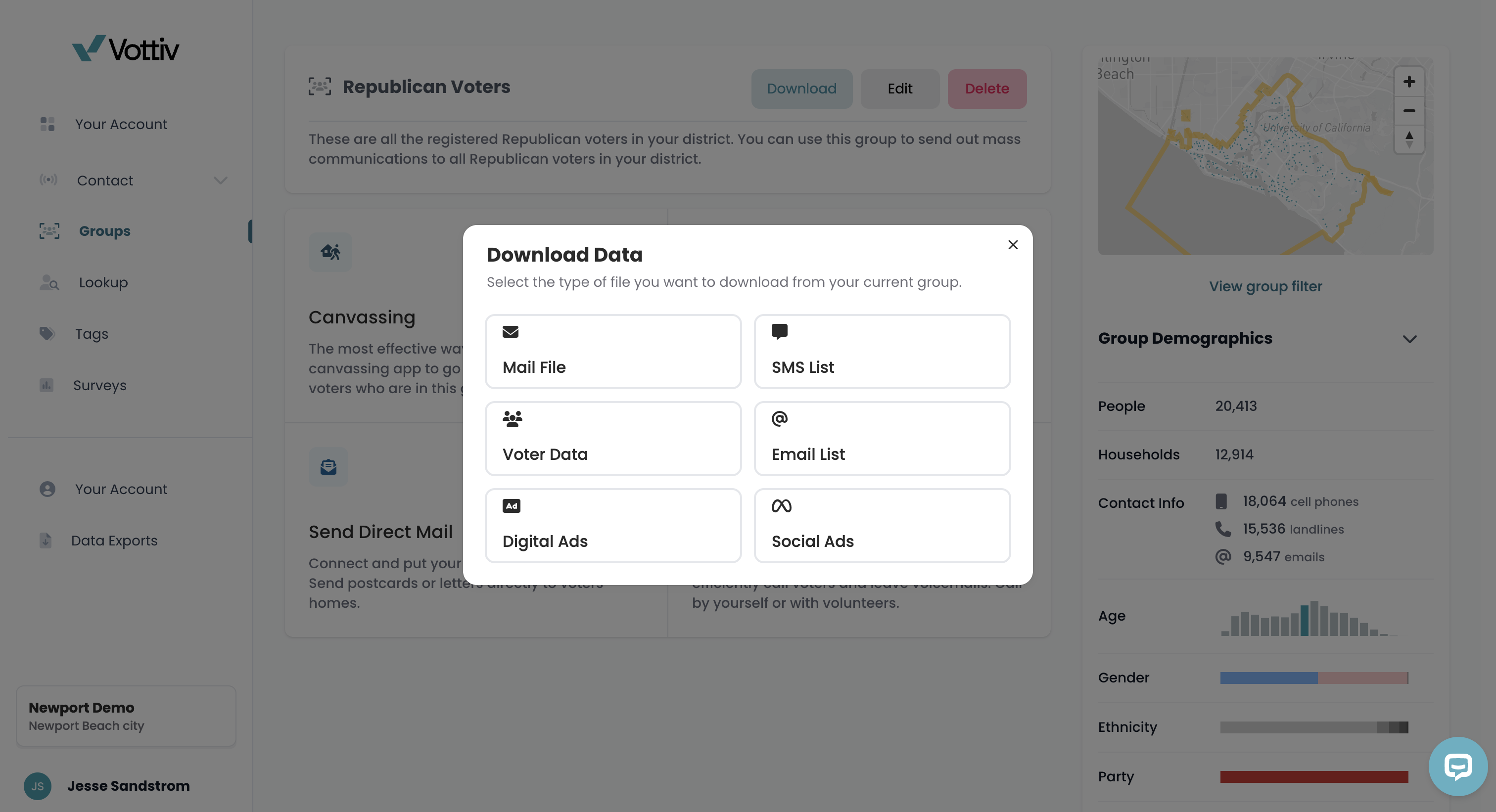Click the JS user avatar
The width and height of the screenshot is (1496, 812).
pos(38,786)
